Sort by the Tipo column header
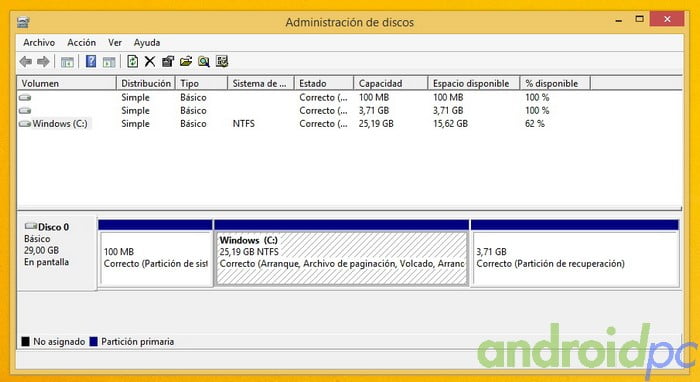The width and height of the screenshot is (700, 382). 202,83
